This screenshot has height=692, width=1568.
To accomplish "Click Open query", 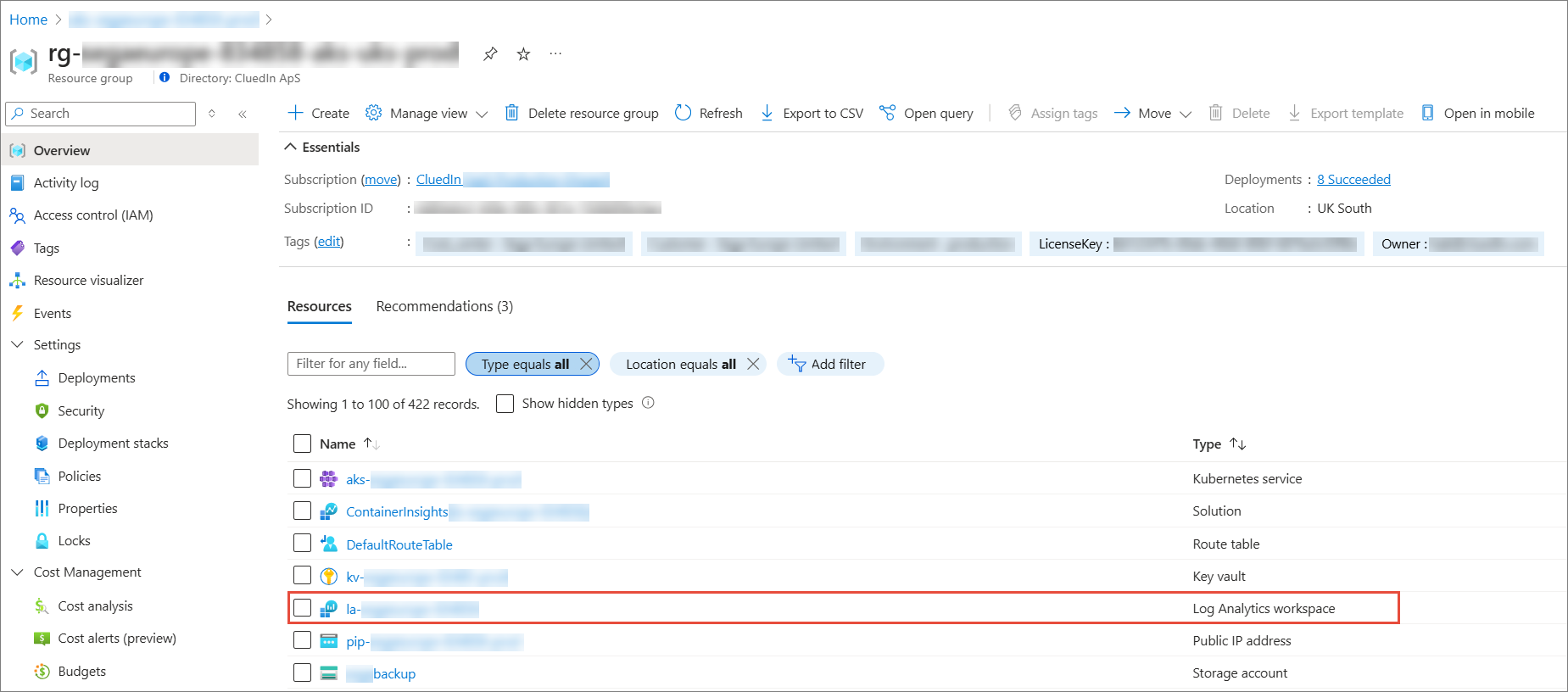I will (926, 113).
